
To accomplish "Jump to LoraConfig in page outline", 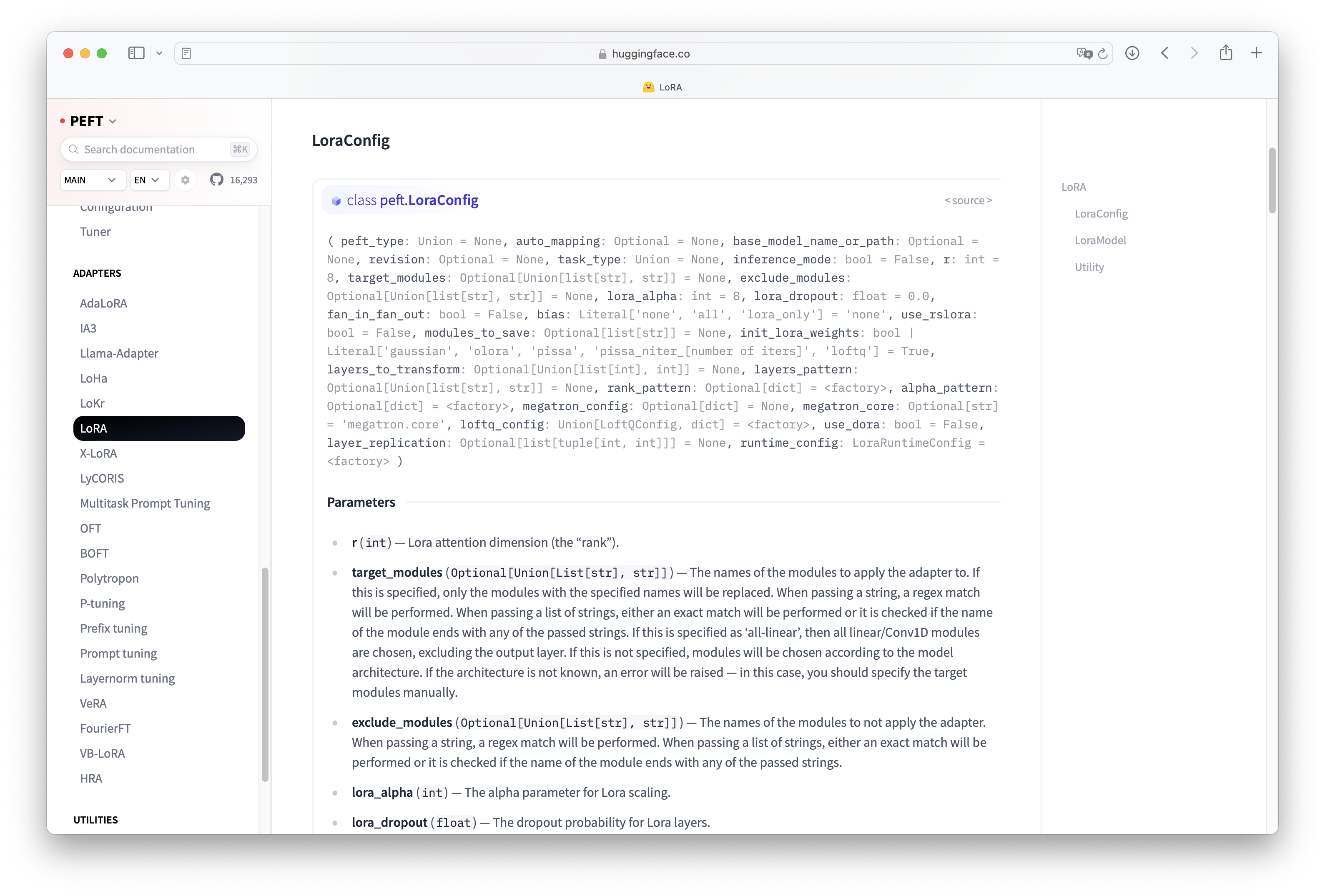I will click(1101, 214).
